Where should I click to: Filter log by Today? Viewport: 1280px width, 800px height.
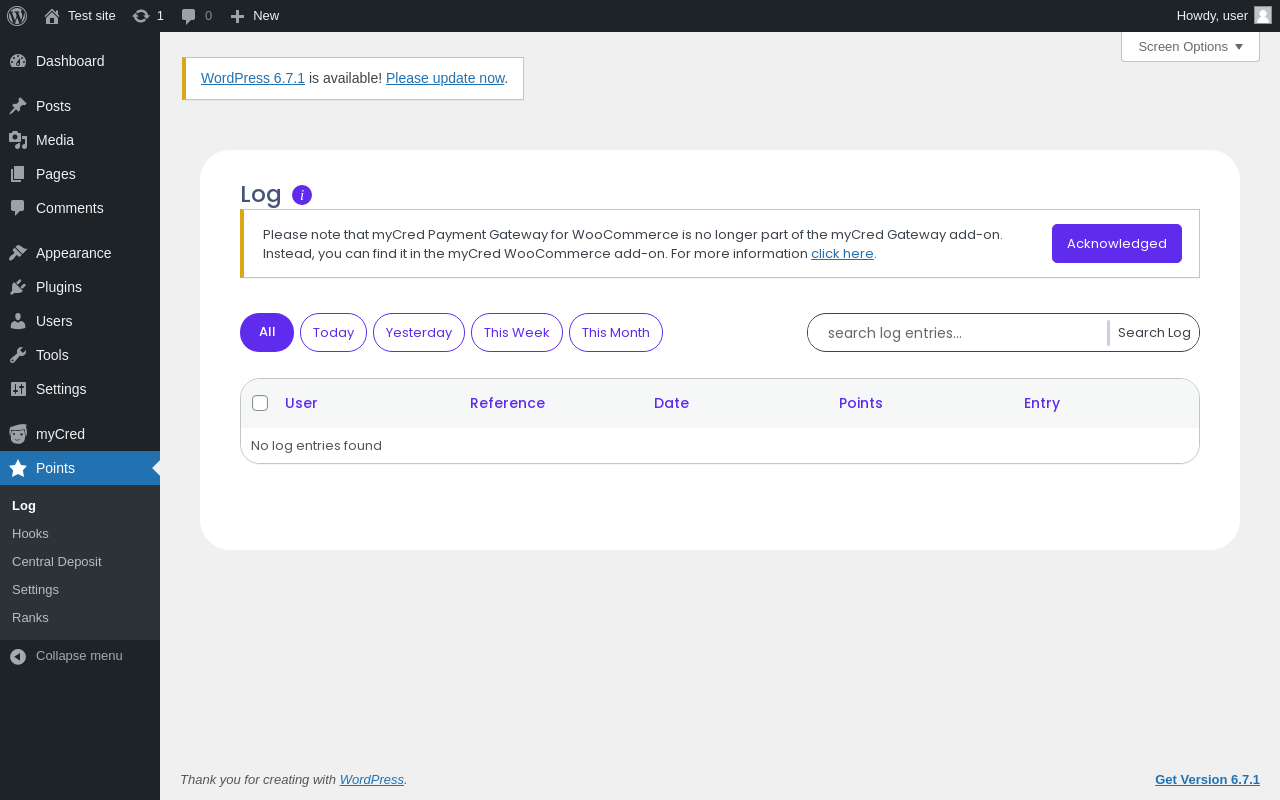(333, 332)
